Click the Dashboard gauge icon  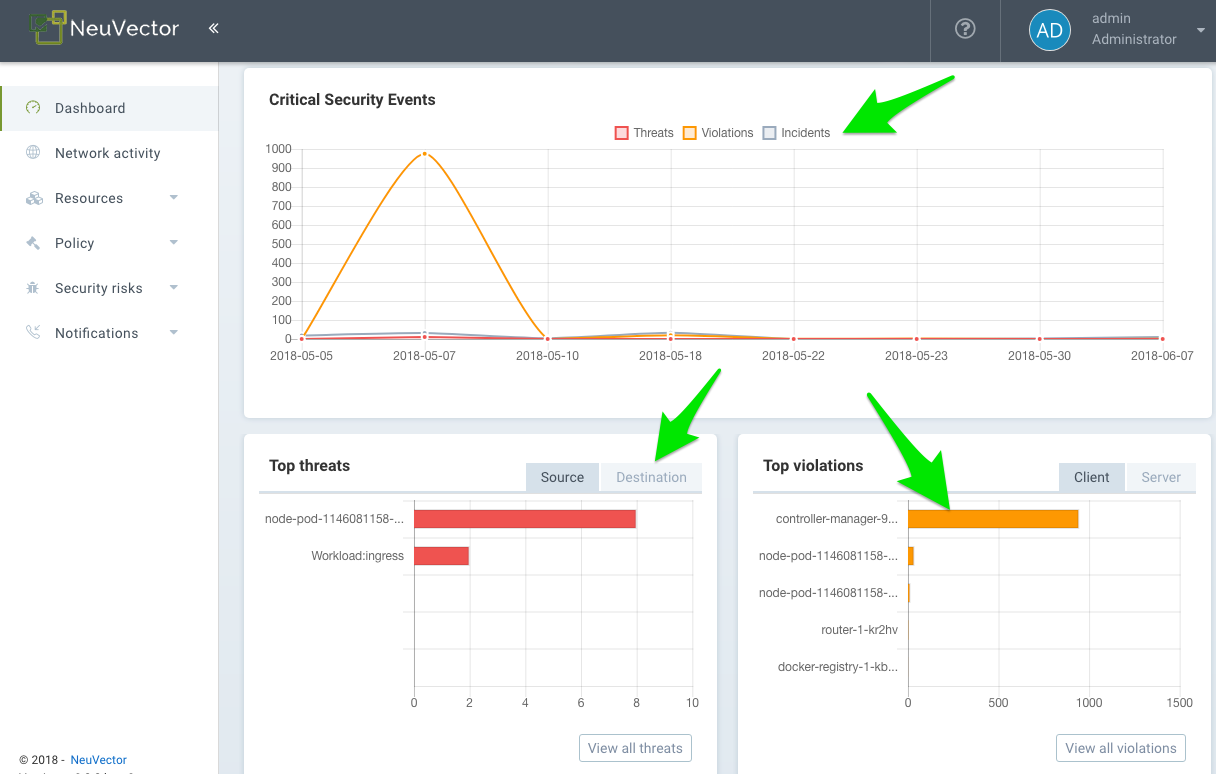[34, 108]
